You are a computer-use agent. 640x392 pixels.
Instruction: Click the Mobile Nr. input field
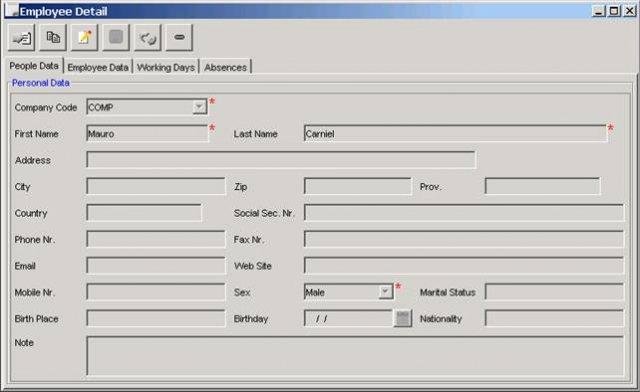[156, 292]
